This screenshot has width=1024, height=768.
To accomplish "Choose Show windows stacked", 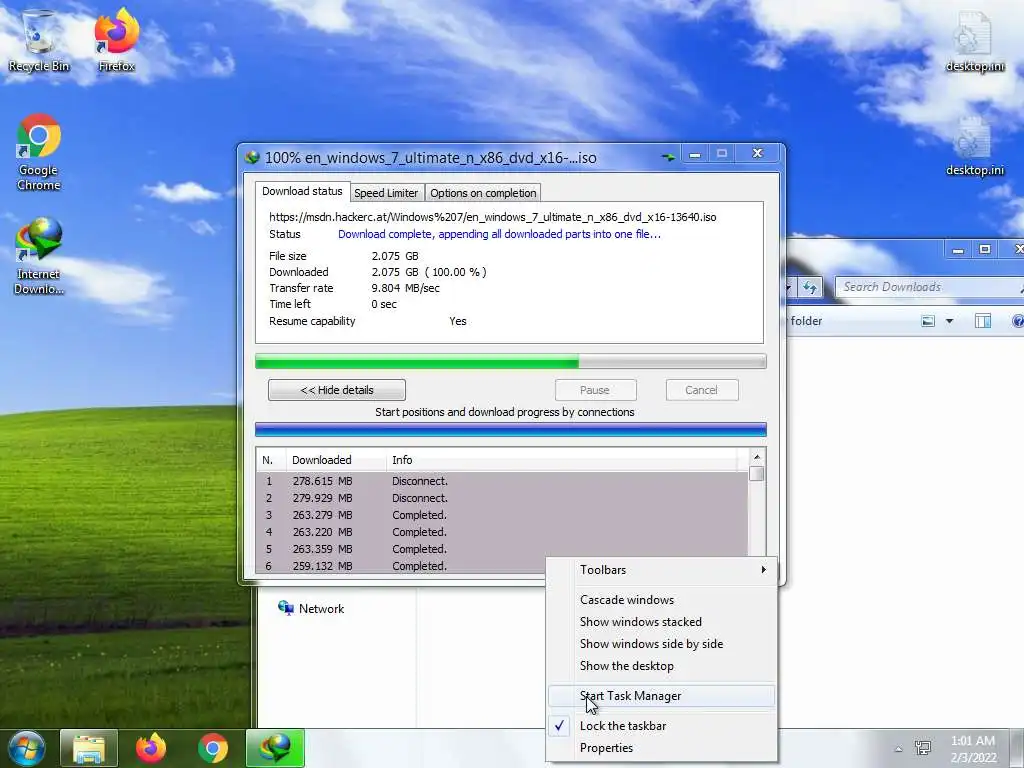I will click(x=662, y=622).
